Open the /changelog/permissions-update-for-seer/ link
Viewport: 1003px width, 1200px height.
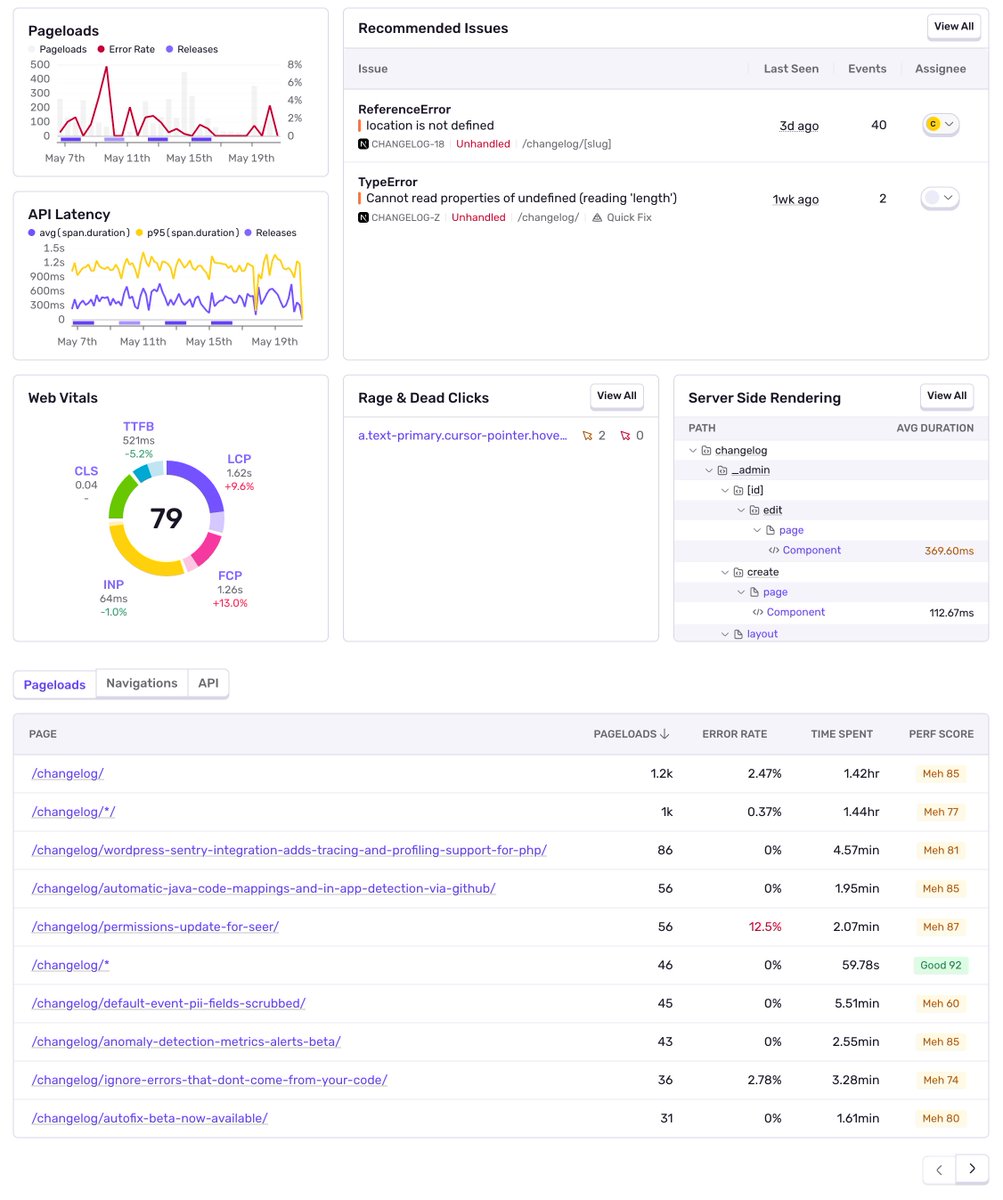point(155,927)
